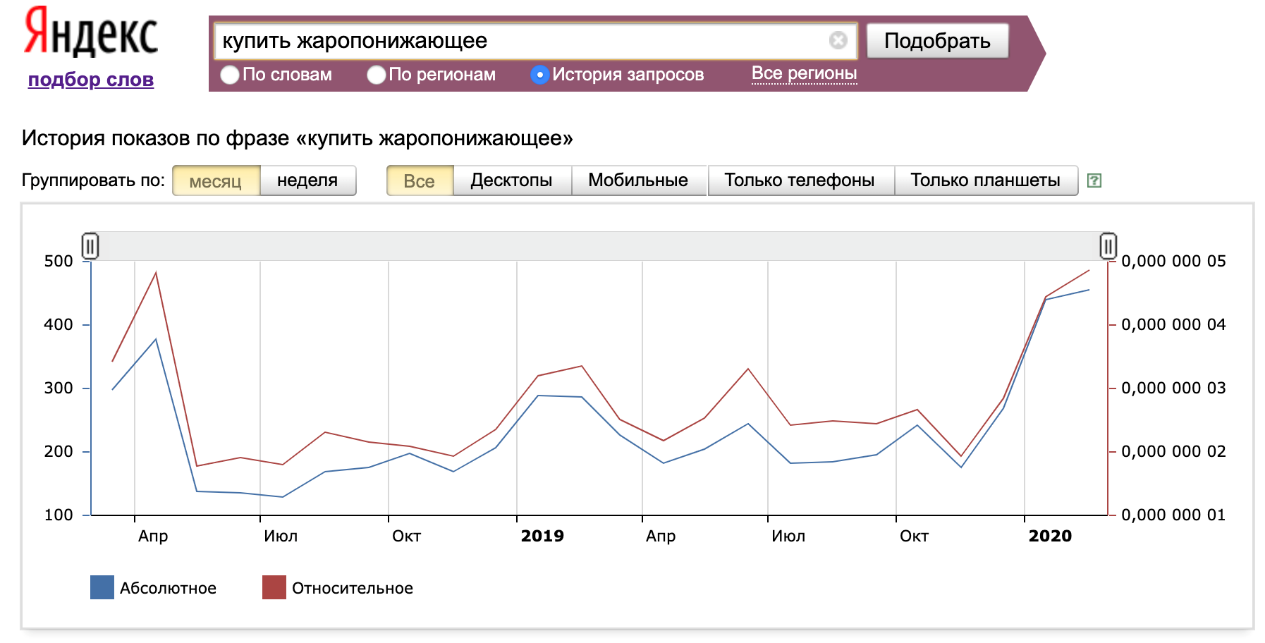Switch to the "Мобильные" tab
This screenshot has width=1265, height=643.
[639, 181]
